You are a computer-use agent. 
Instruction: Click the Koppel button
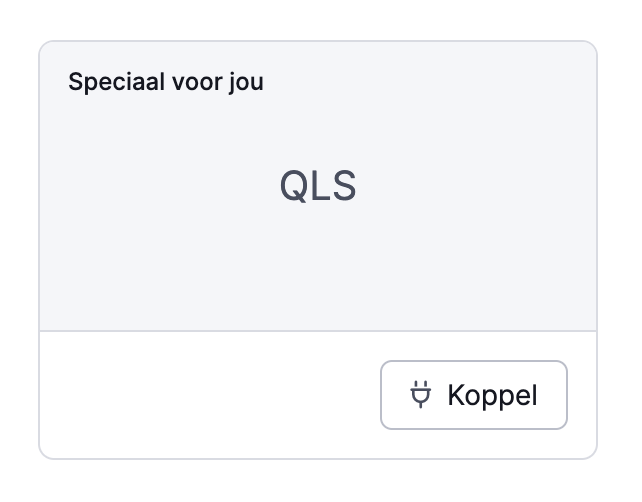click(474, 395)
